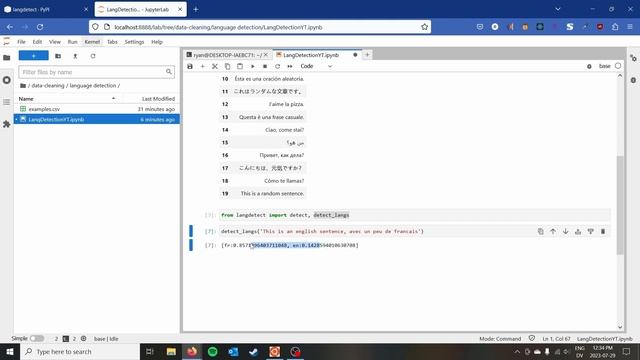Reload the page in browser
The image size is (640, 360).
click(40, 27)
